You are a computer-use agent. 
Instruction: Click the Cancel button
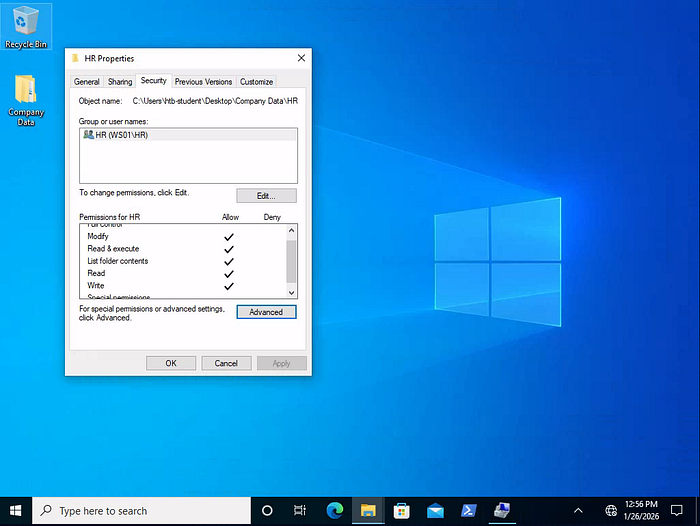tap(226, 363)
